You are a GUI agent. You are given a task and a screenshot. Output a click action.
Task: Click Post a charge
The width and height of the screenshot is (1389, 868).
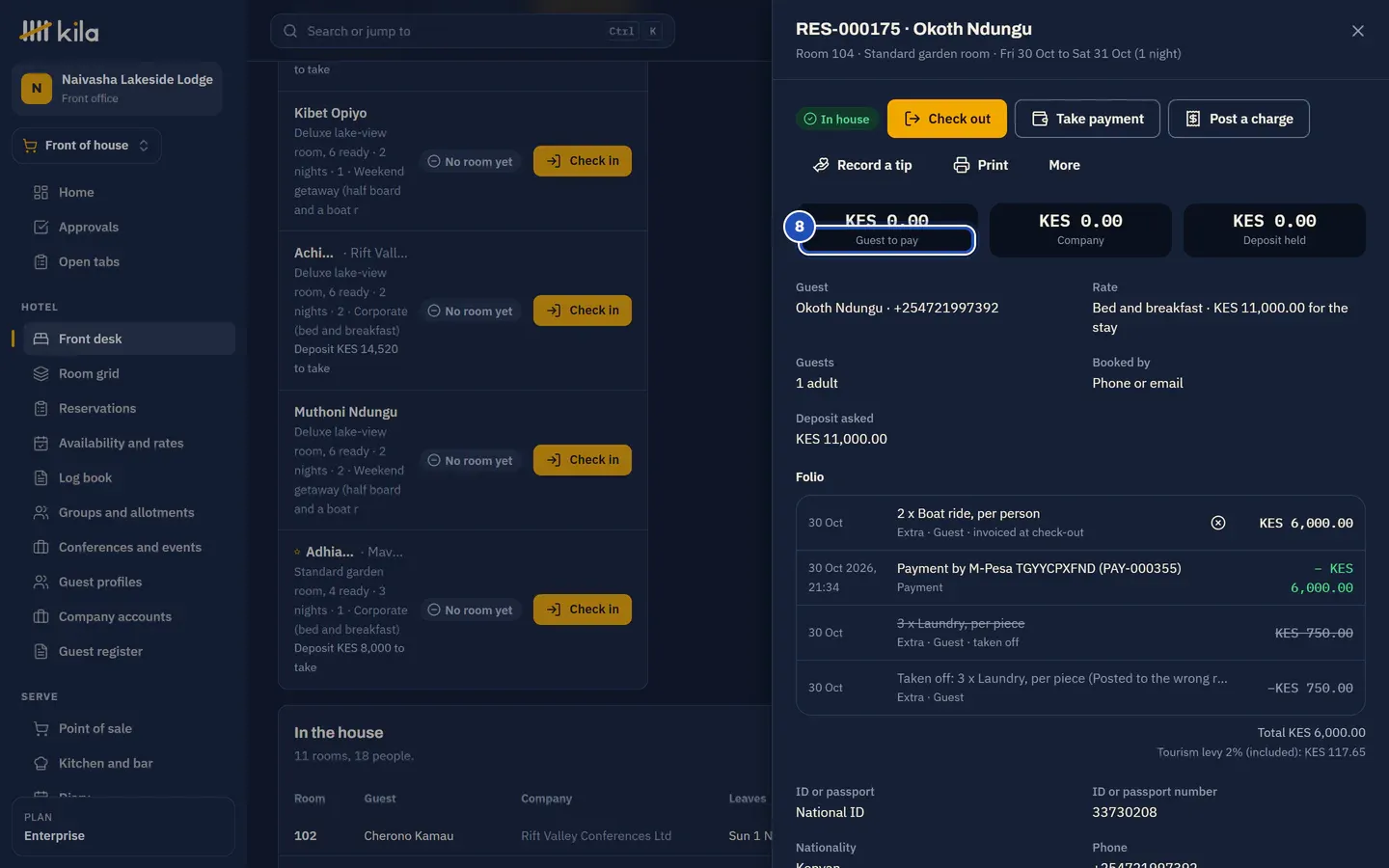tap(1239, 119)
